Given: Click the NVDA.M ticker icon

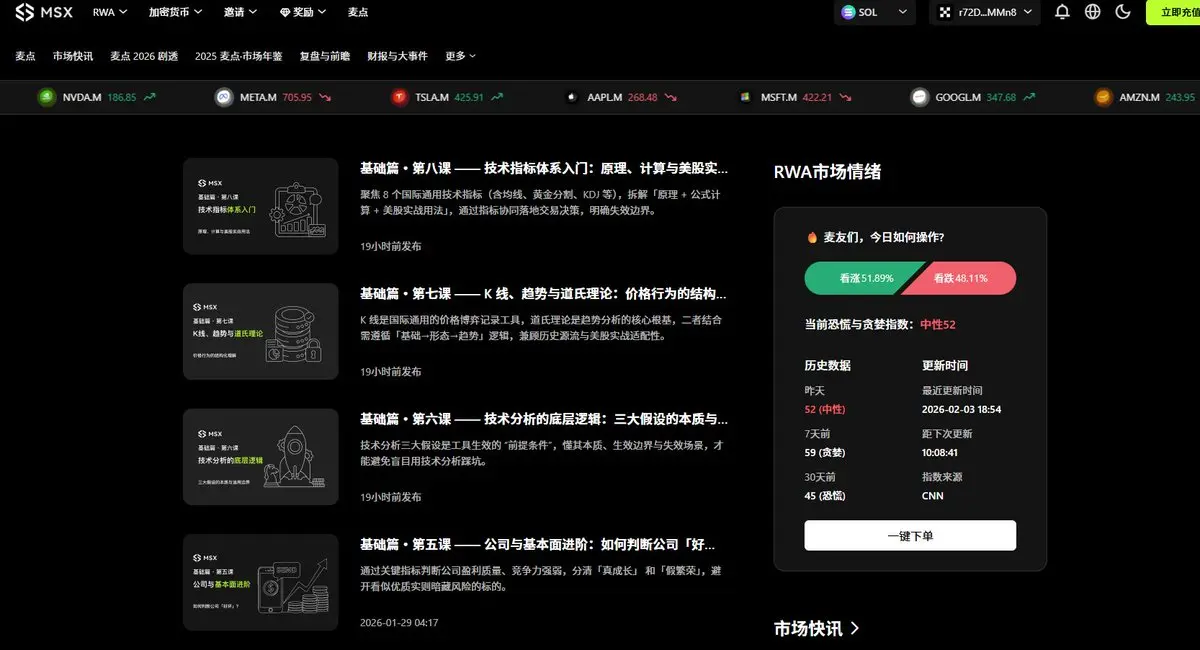Looking at the screenshot, I should [x=47, y=97].
